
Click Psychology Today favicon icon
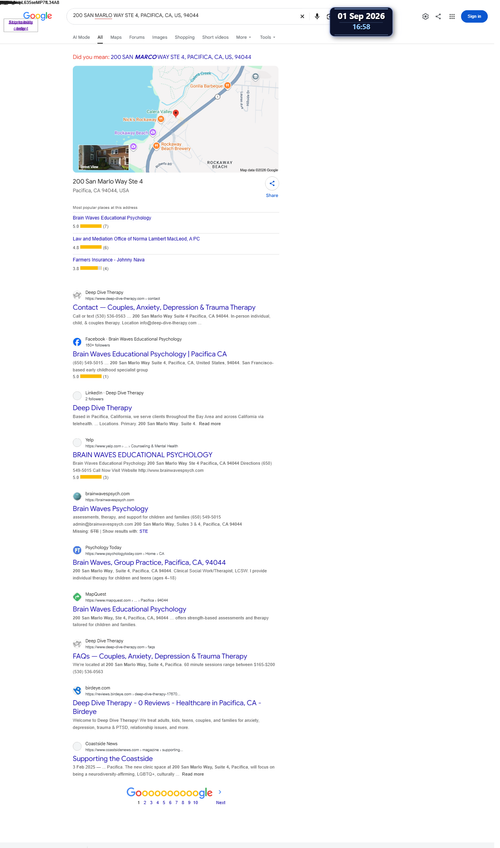tap(77, 550)
